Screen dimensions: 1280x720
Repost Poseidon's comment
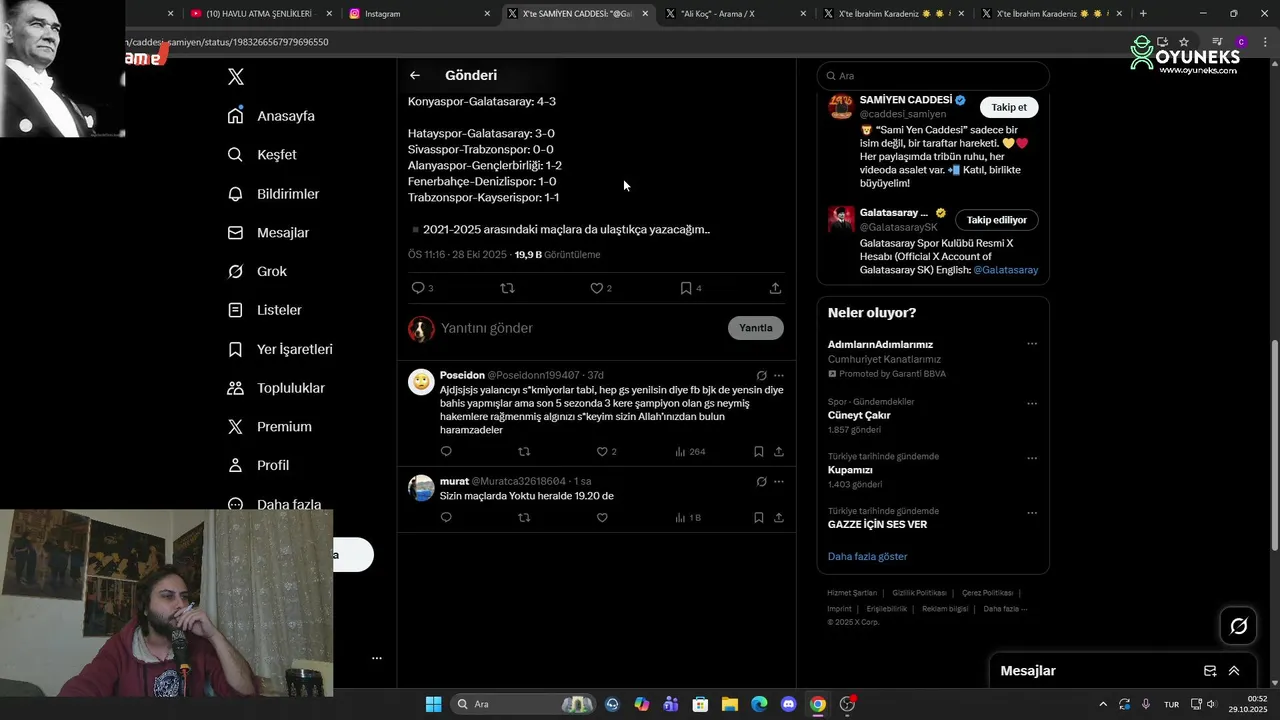tap(524, 452)
